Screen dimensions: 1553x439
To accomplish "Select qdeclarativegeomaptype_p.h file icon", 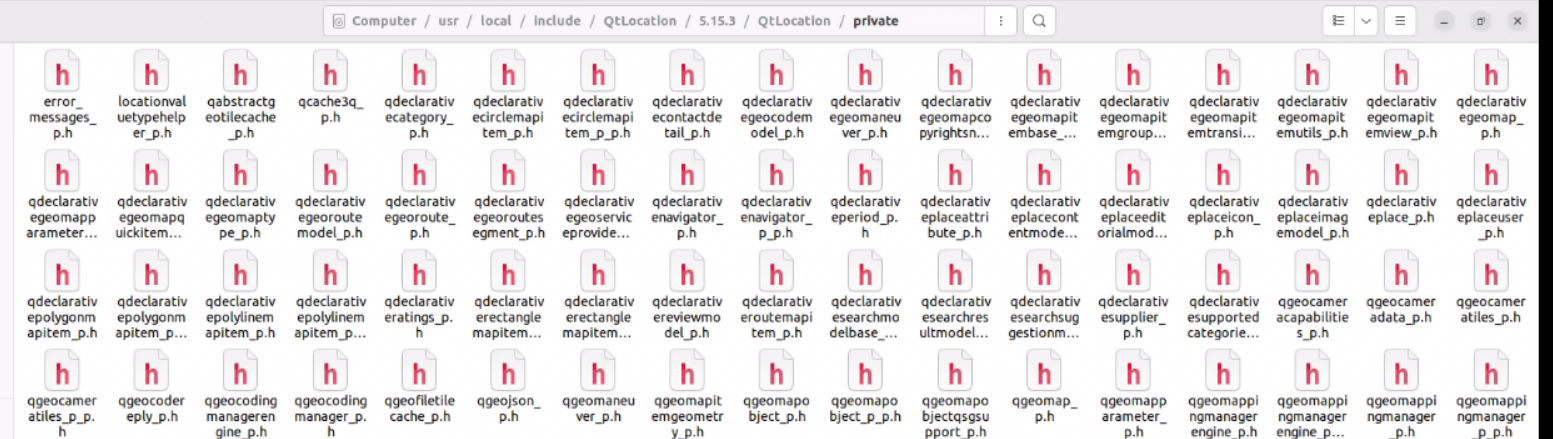I will pos(241,170).
